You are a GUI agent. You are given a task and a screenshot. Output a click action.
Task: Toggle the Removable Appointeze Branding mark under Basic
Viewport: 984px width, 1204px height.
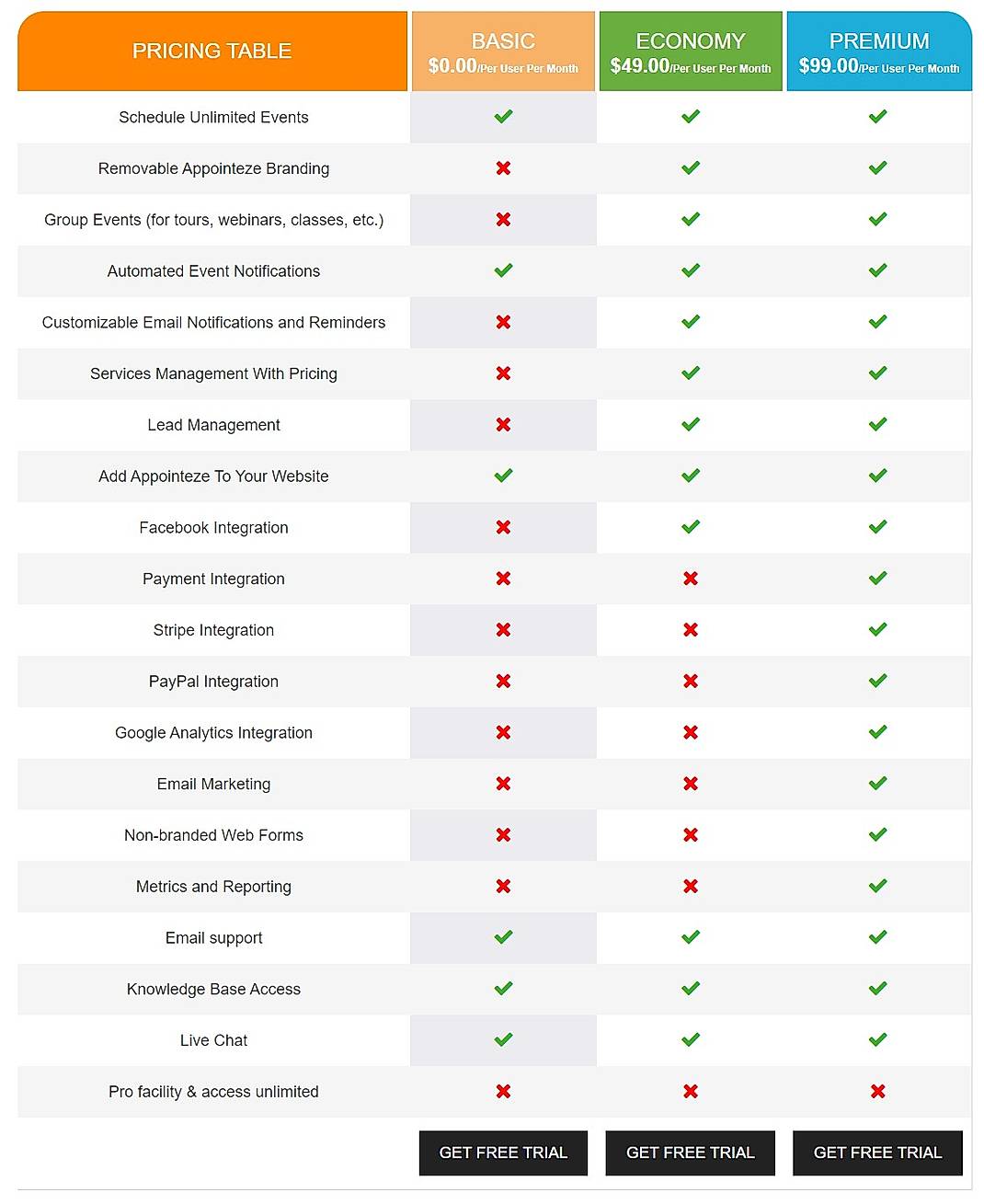(x=502, y=168)
